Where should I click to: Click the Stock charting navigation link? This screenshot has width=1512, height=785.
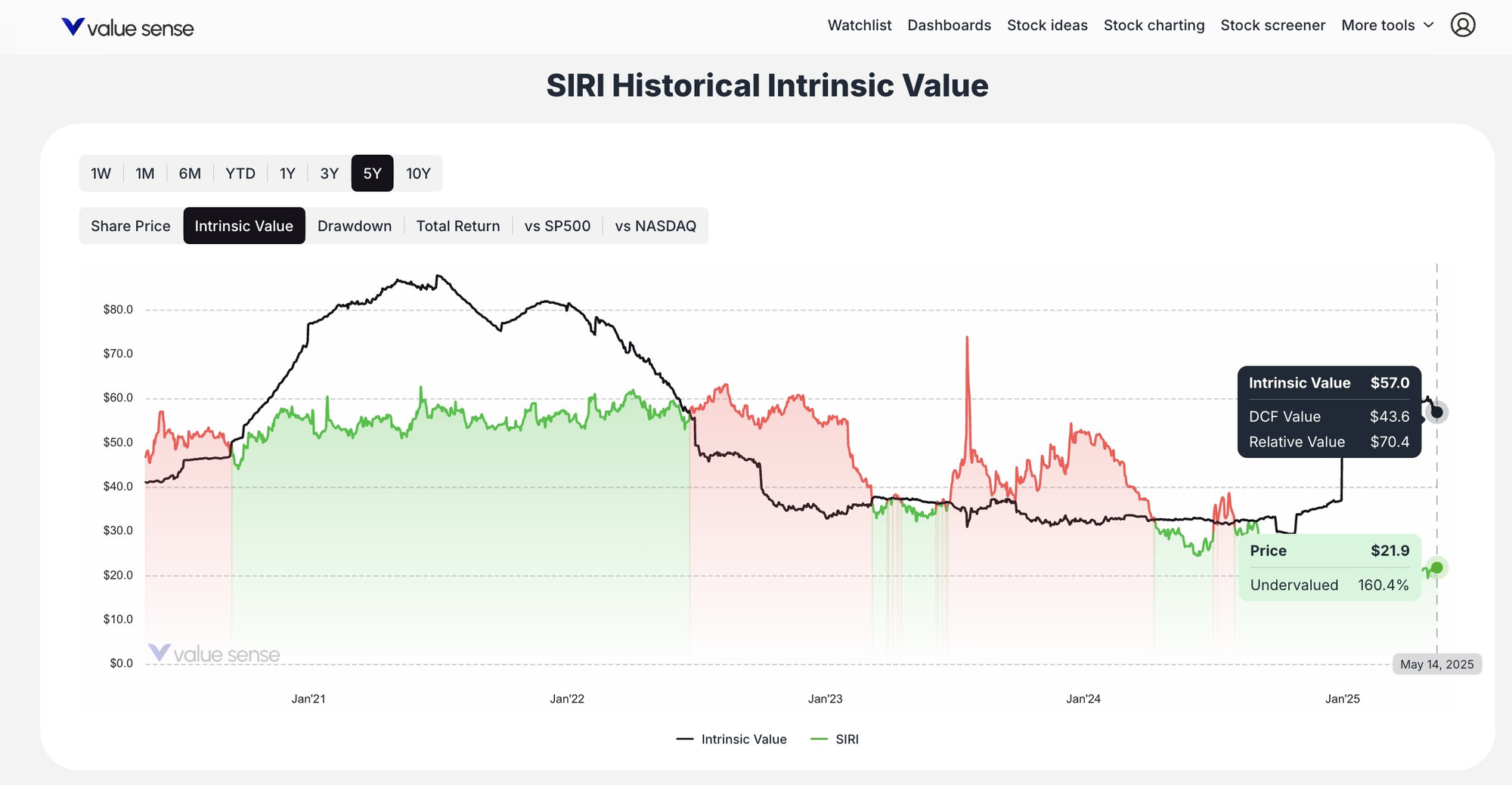point(1154,25)
